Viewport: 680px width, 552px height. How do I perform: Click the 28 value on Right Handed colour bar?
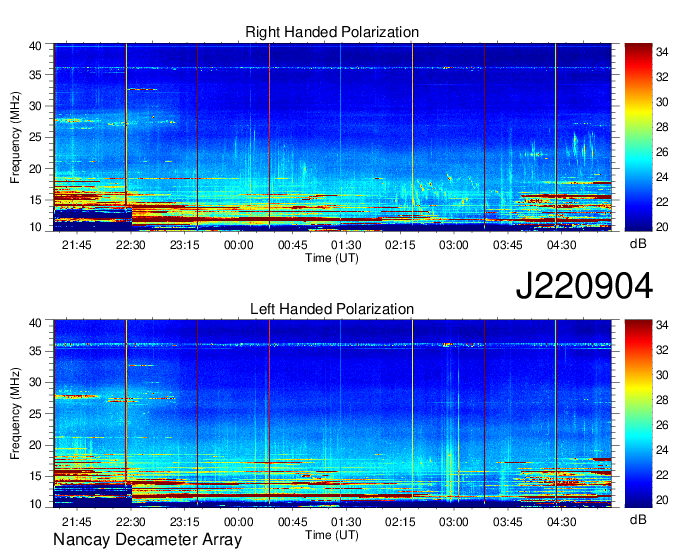point(662,127)
